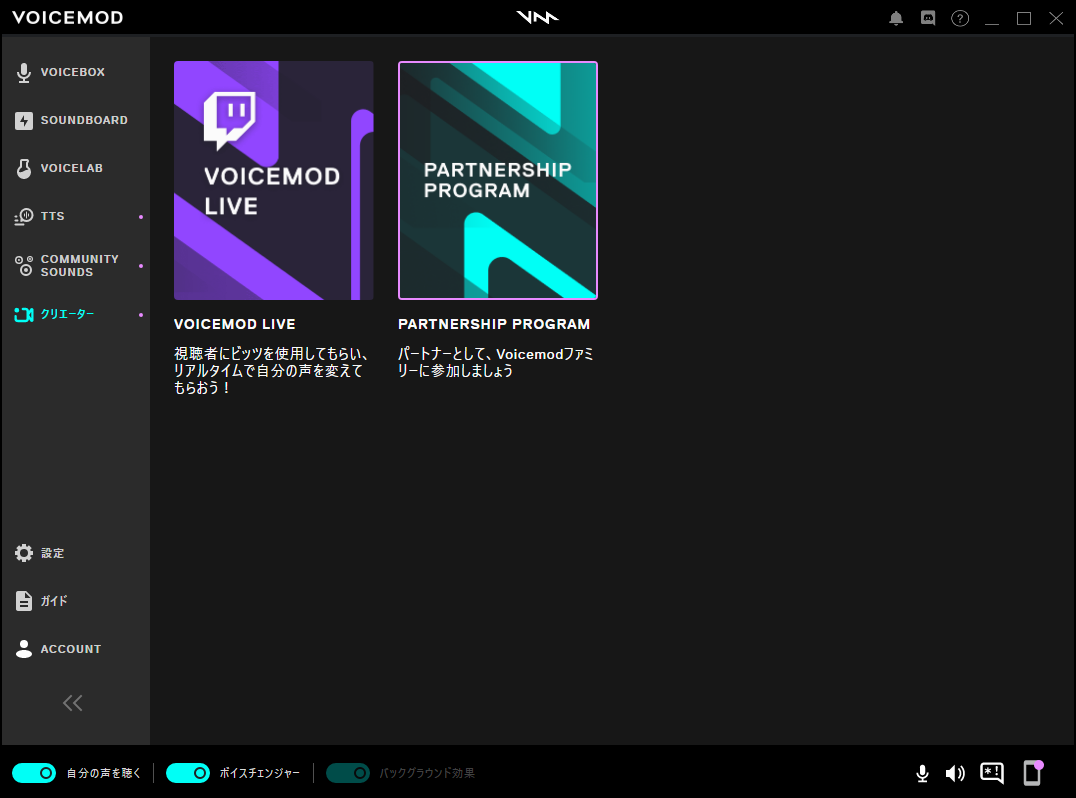Click the 設定 label
This screenshot has width=1076, height=798.
coord(52,553)
